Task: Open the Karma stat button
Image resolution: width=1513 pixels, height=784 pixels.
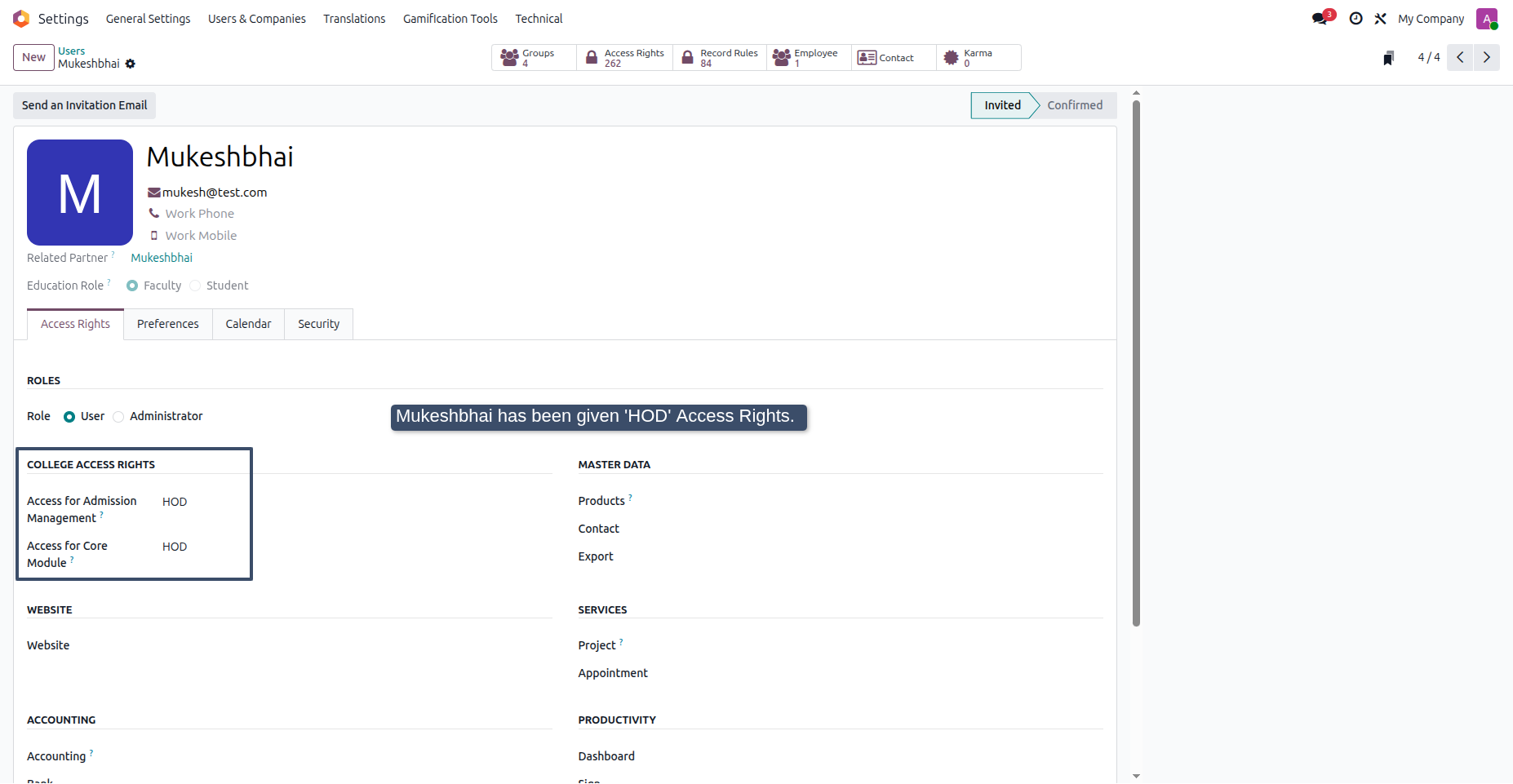Action: coord(978,58)
